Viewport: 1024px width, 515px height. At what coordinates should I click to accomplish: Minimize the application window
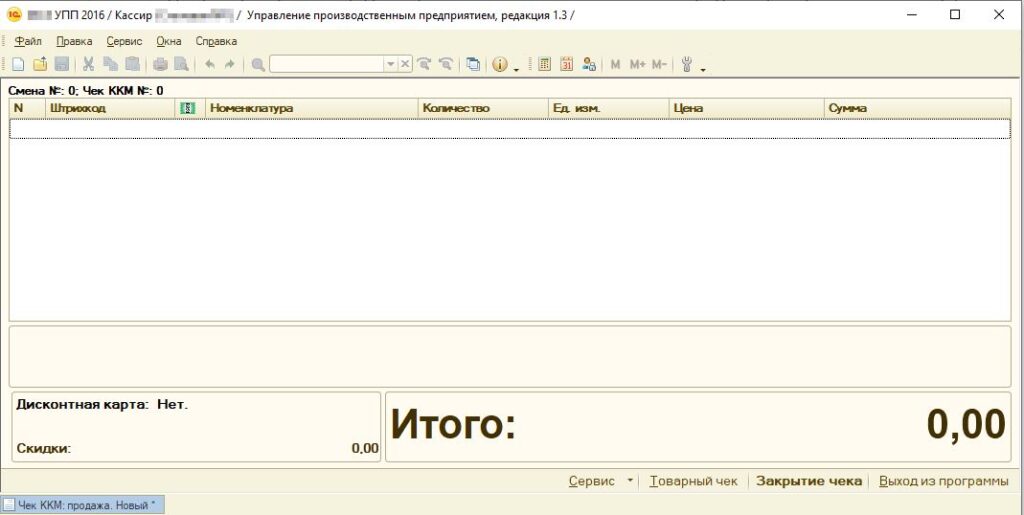tap(911, 14)
